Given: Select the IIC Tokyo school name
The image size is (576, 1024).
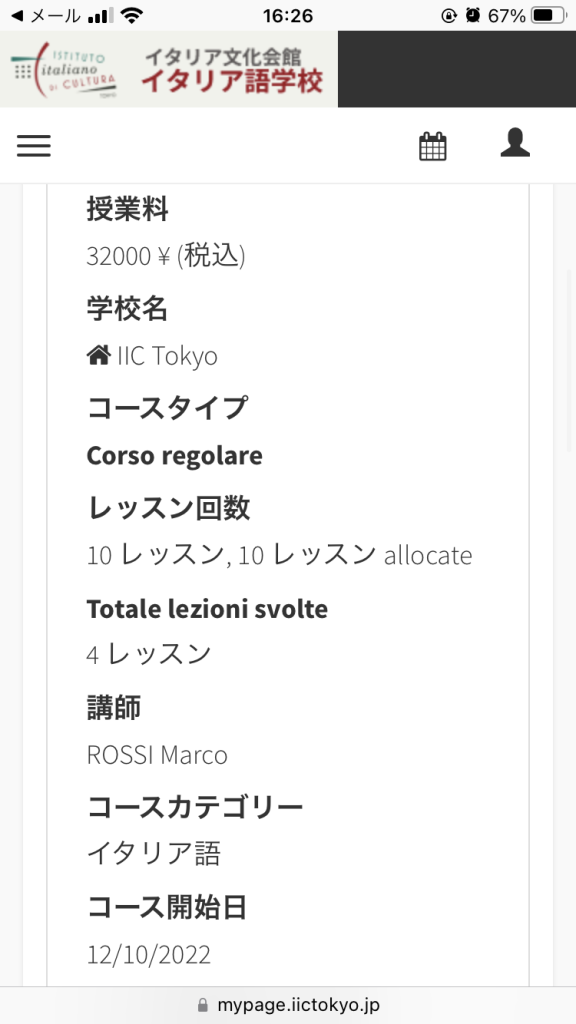Looking at the screenshot, I should coord(167,356).
